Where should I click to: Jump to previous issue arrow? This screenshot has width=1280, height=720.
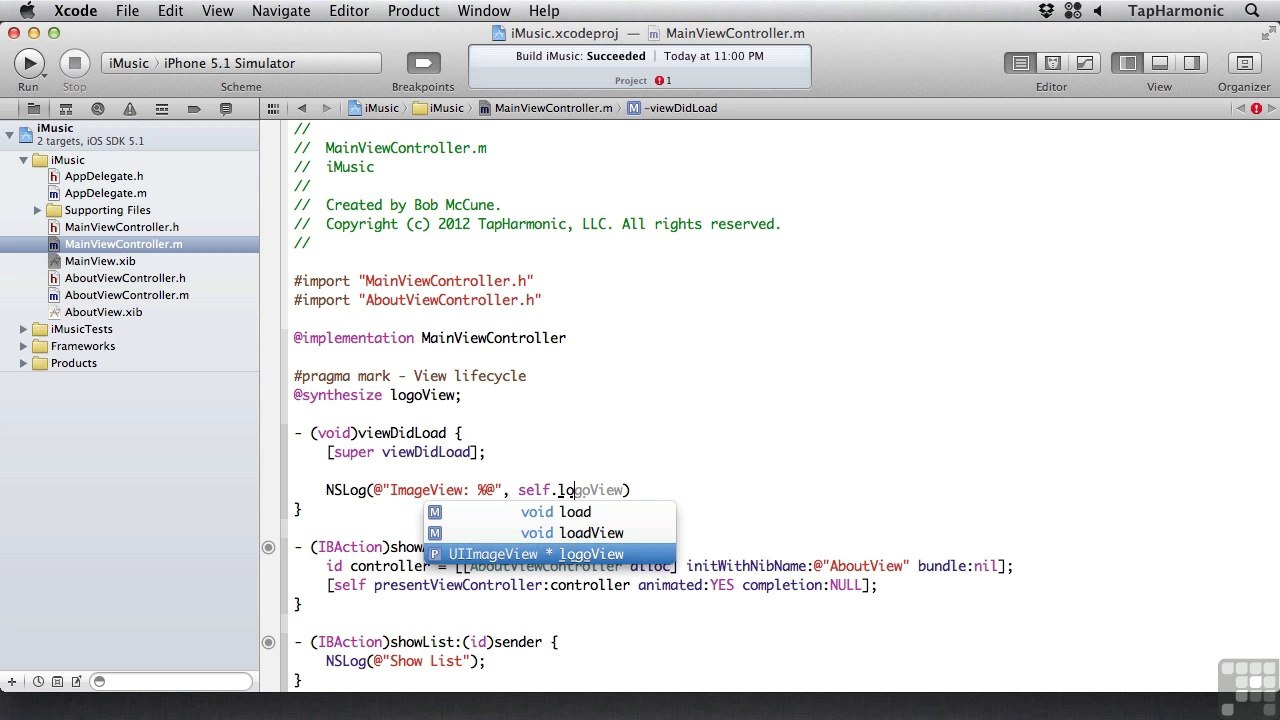[1241, 108]
